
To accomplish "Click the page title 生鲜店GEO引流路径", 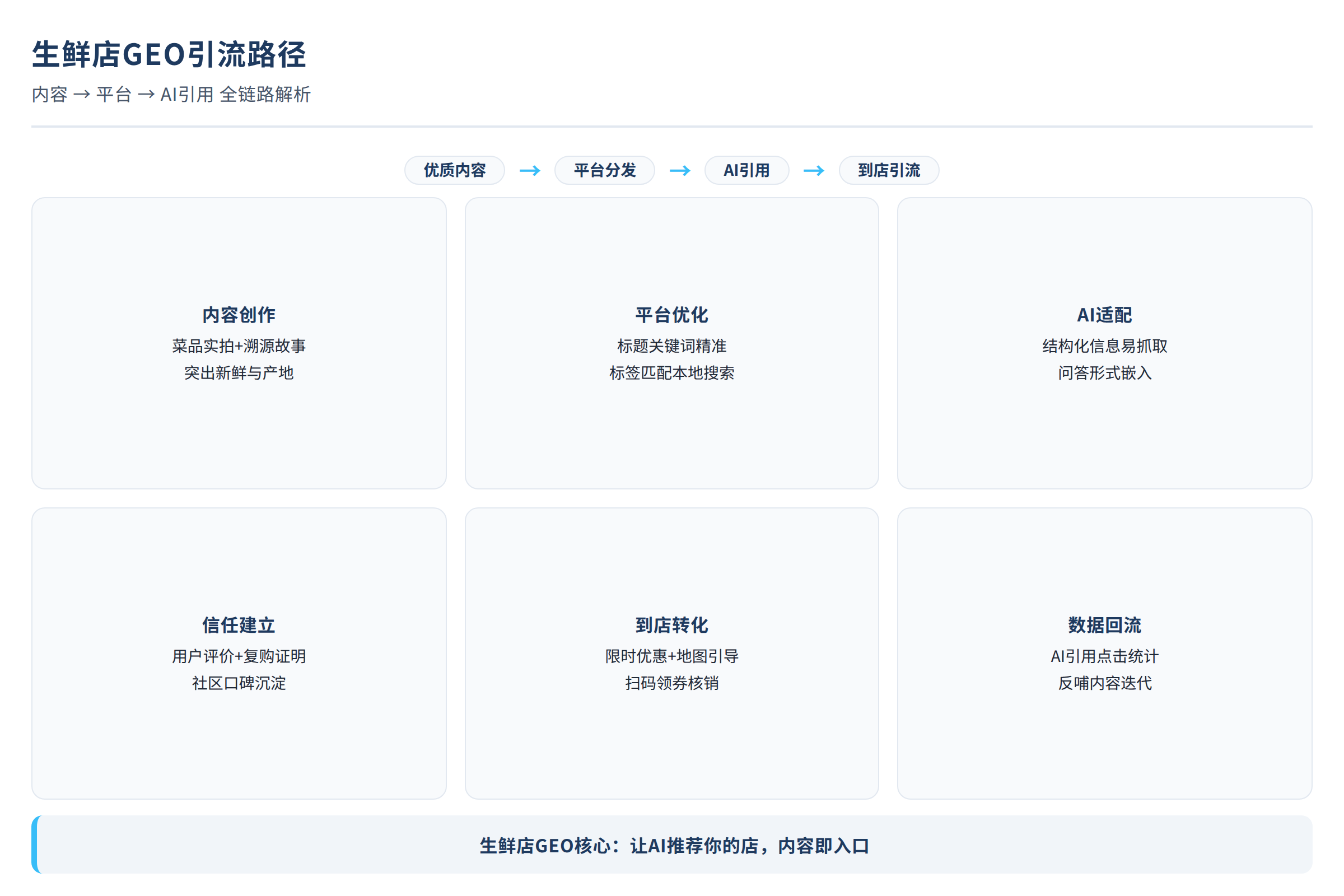I will pyautogui.click(x=169, y=55).
